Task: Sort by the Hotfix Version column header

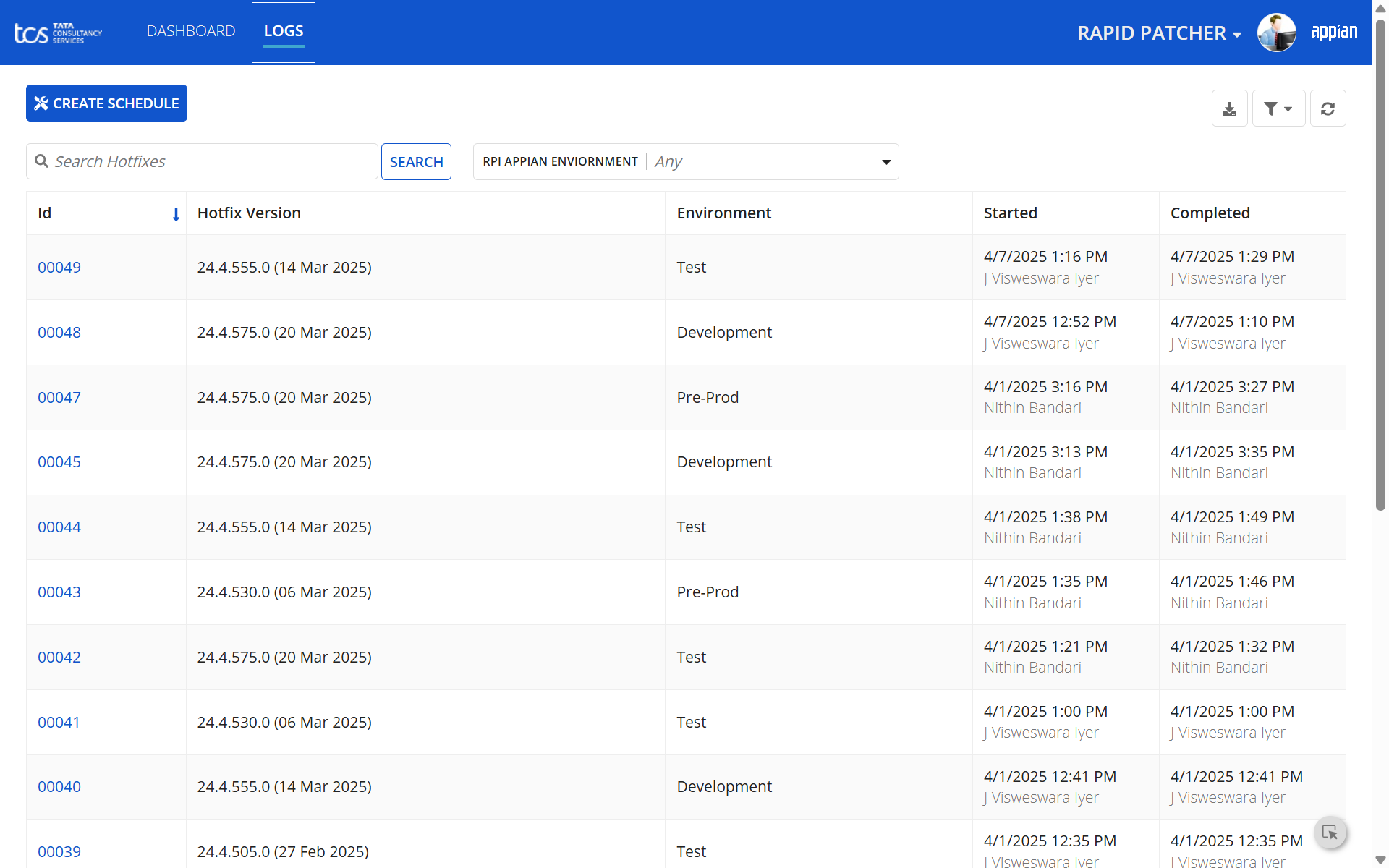Action: 249,213
